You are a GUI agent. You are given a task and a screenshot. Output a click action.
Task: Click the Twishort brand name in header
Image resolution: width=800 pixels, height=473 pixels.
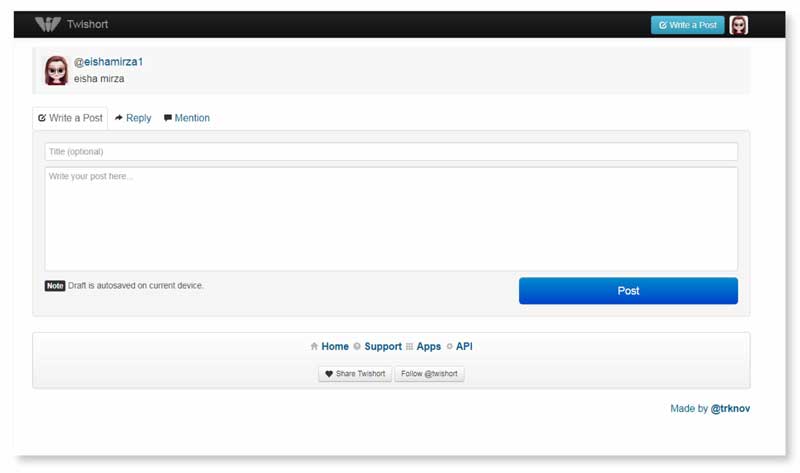[x=86, y=25]
